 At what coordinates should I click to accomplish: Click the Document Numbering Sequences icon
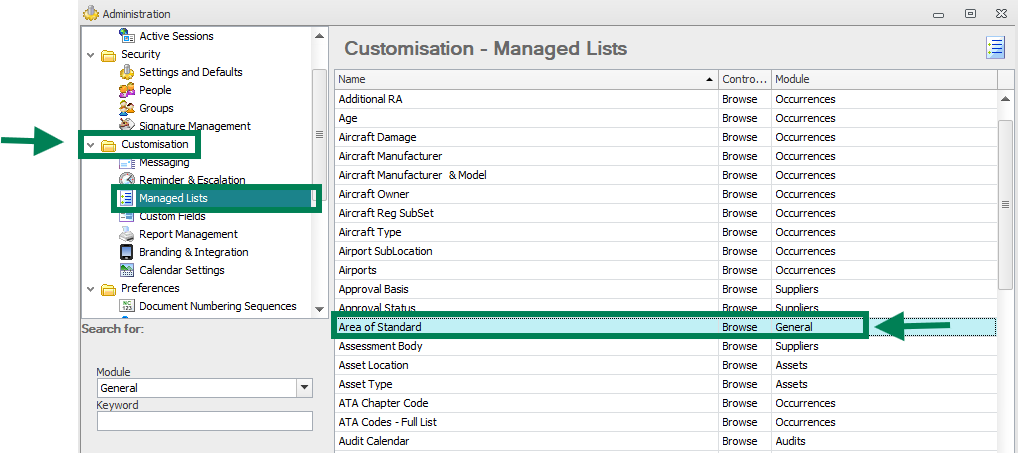click(127, 306)
